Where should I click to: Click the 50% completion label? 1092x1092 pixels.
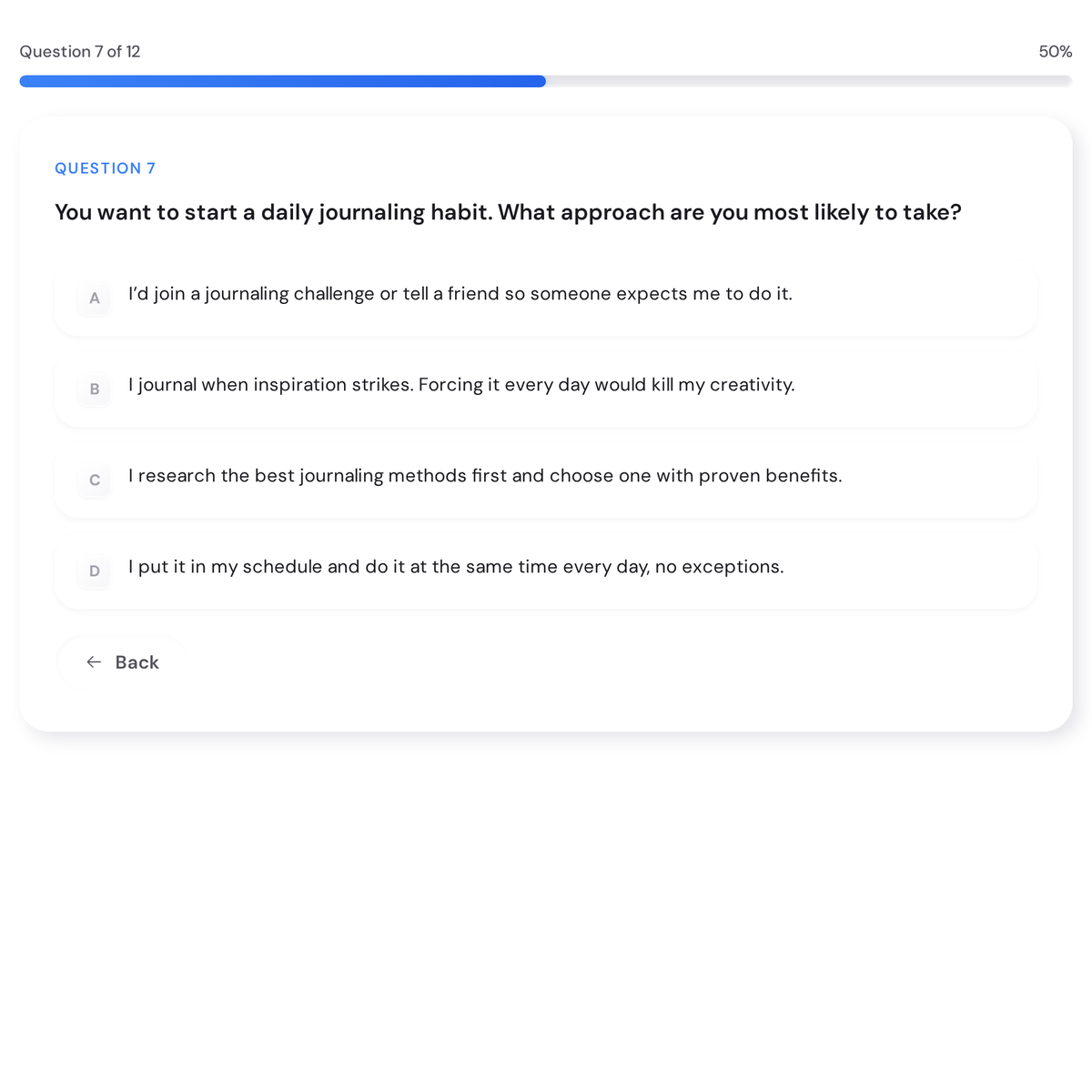pos(1055,52)
